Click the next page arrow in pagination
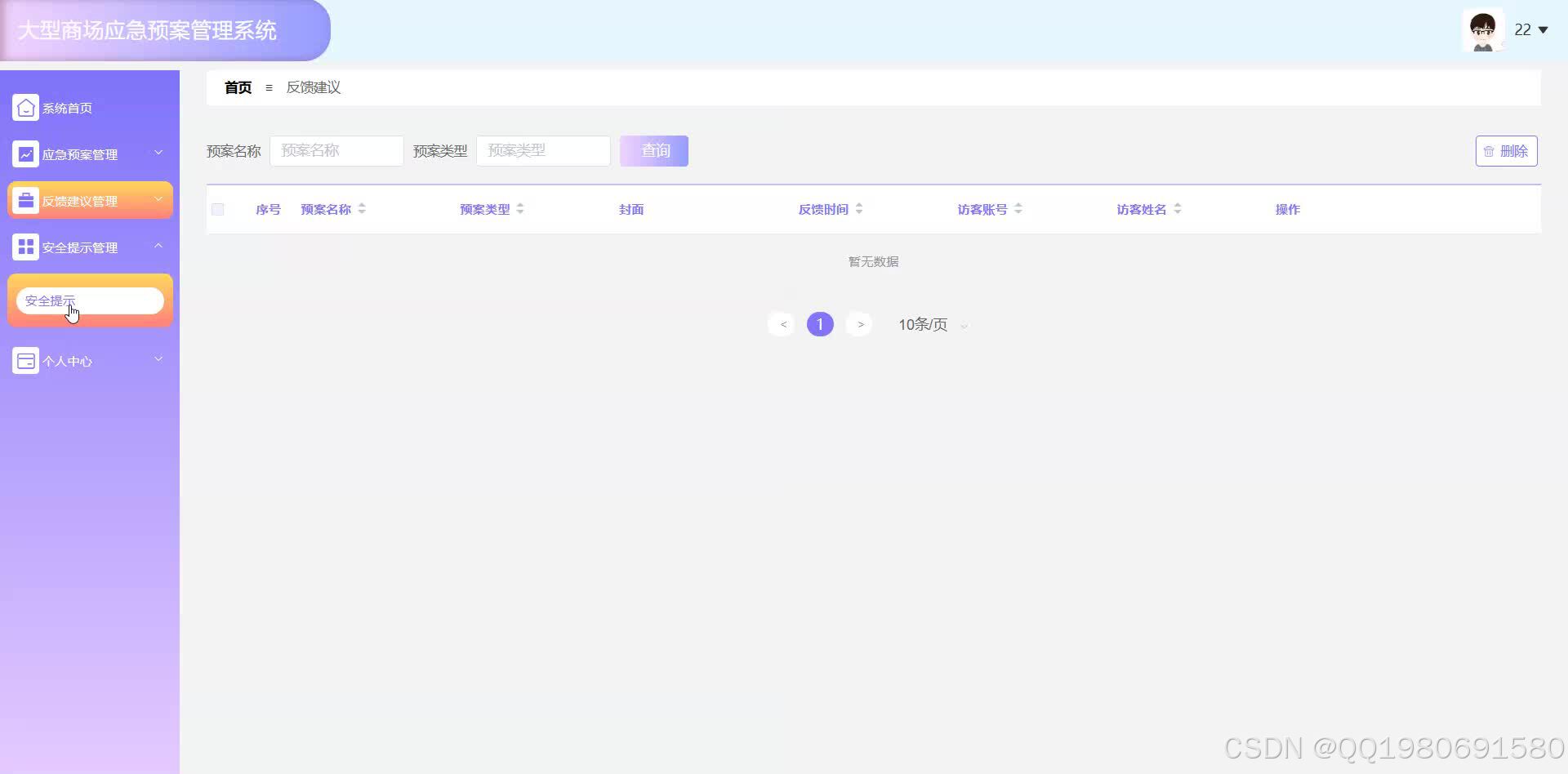Viewport: 1568px width, 774px height. click(858, 323)
